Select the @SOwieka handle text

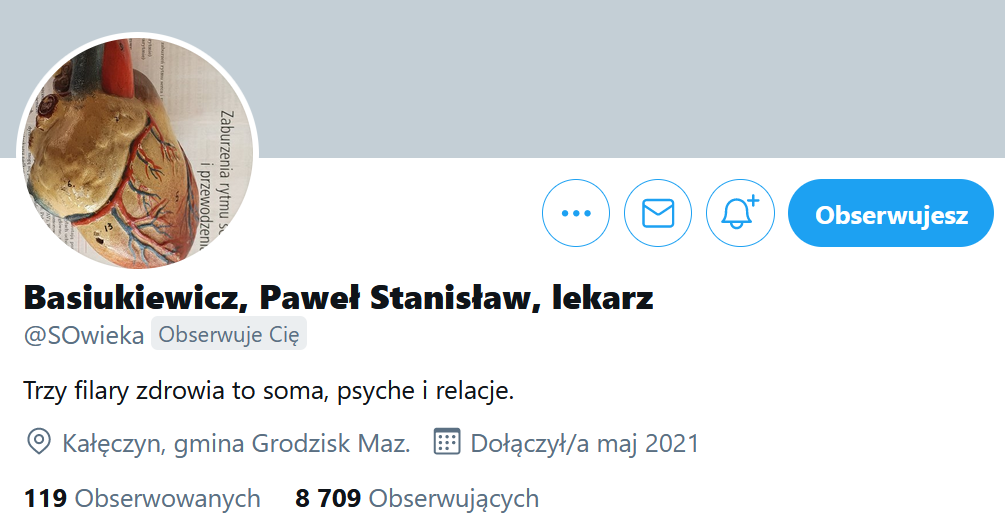click(x=84, y=335)
